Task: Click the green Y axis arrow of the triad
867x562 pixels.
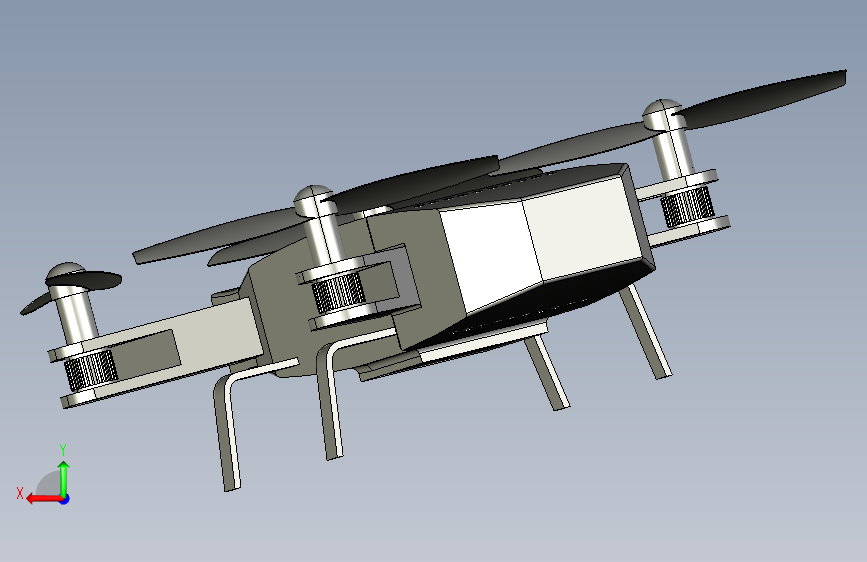Action: click(x=64, y=478)
